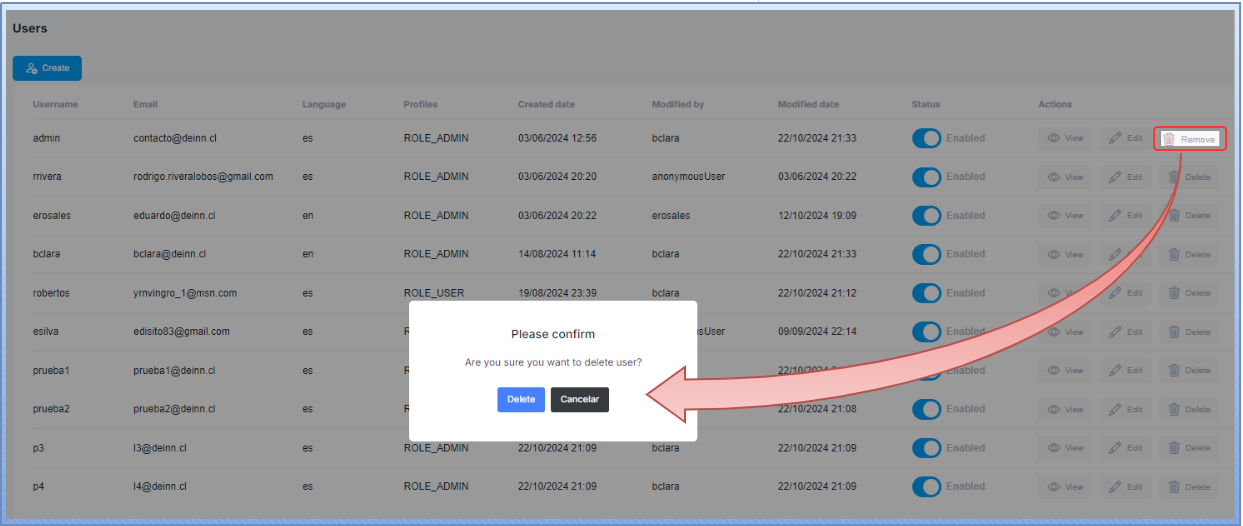Viewport: 1243px width, 526px height.
Task: Click the Create user button
Action: 47,68
